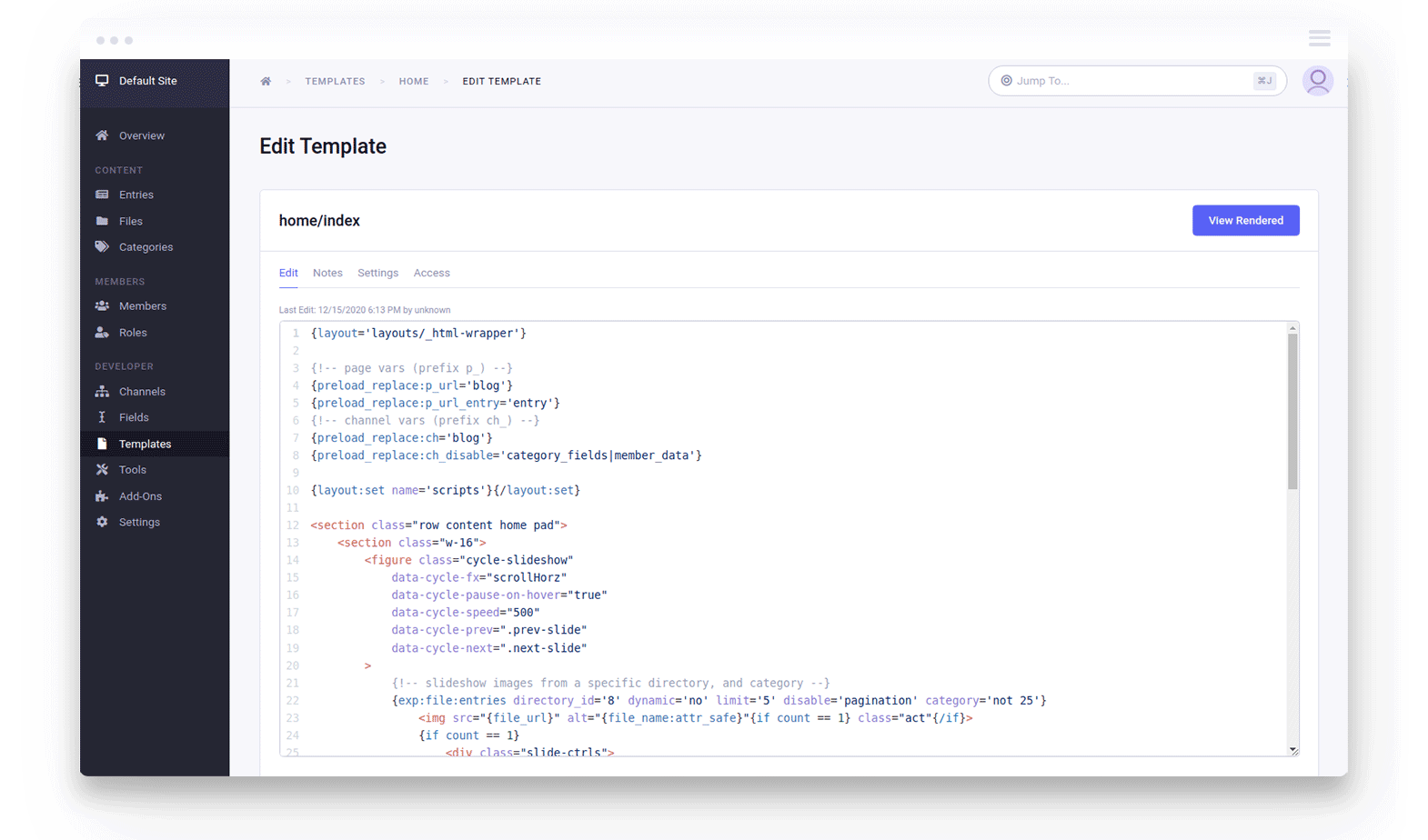Click the preload_replace:p_url='blog' line
Image resolution: width=1428 pixels, height=840 pixels.
[412, 385]
